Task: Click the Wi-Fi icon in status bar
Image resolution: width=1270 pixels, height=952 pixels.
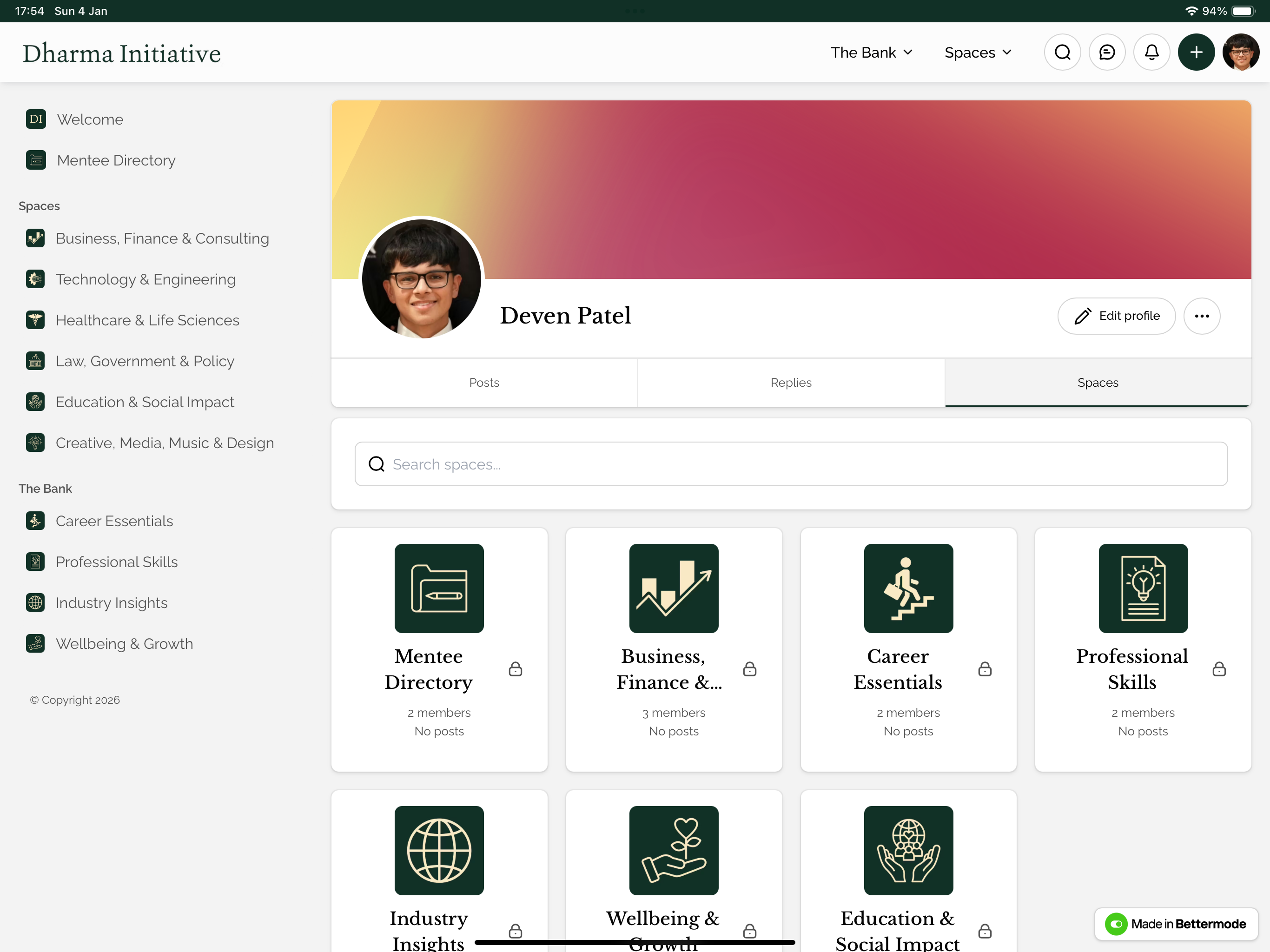Action: pos(1191,11)
